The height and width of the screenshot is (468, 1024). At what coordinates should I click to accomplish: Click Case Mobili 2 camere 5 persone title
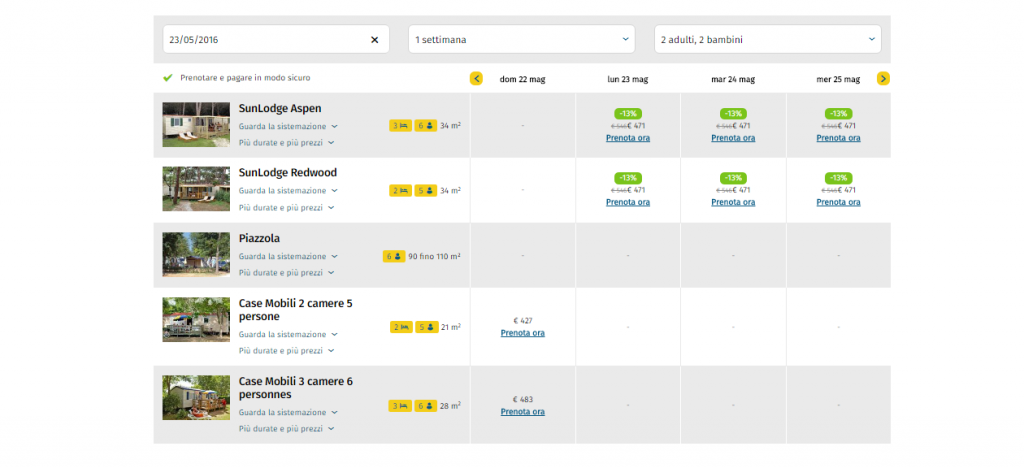pos(296,310)
